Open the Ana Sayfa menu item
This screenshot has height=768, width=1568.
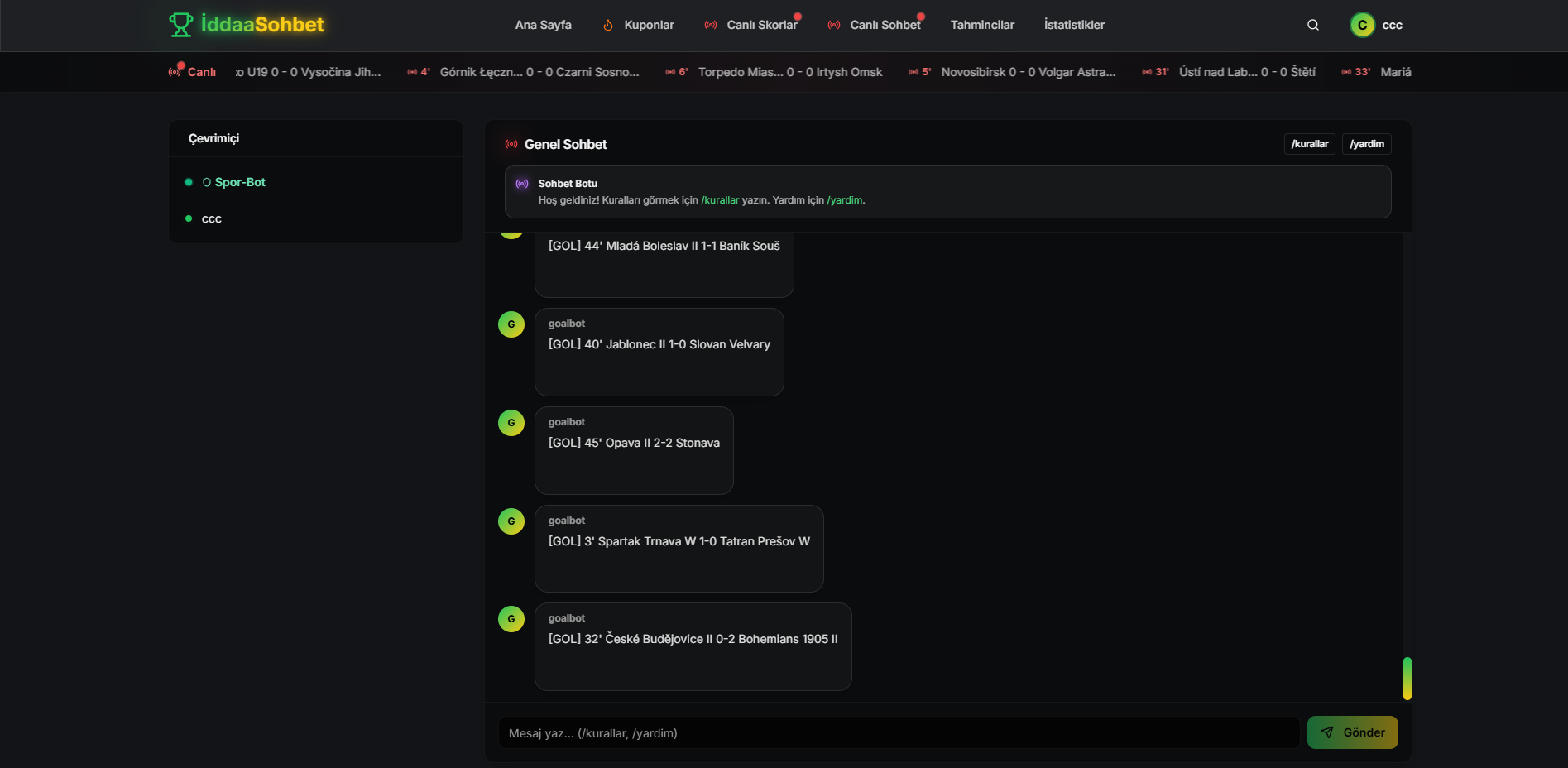(x=543, y=25)
